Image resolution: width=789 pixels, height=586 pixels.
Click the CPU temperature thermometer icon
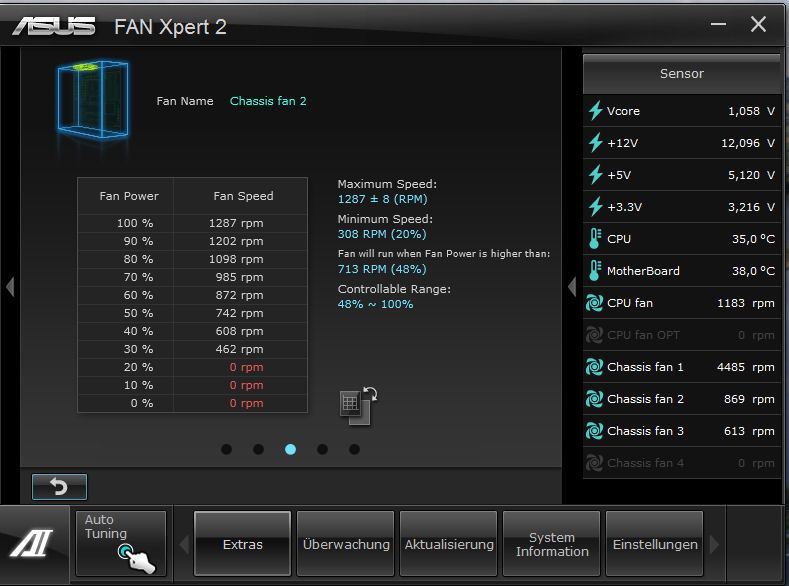point(595,239)
